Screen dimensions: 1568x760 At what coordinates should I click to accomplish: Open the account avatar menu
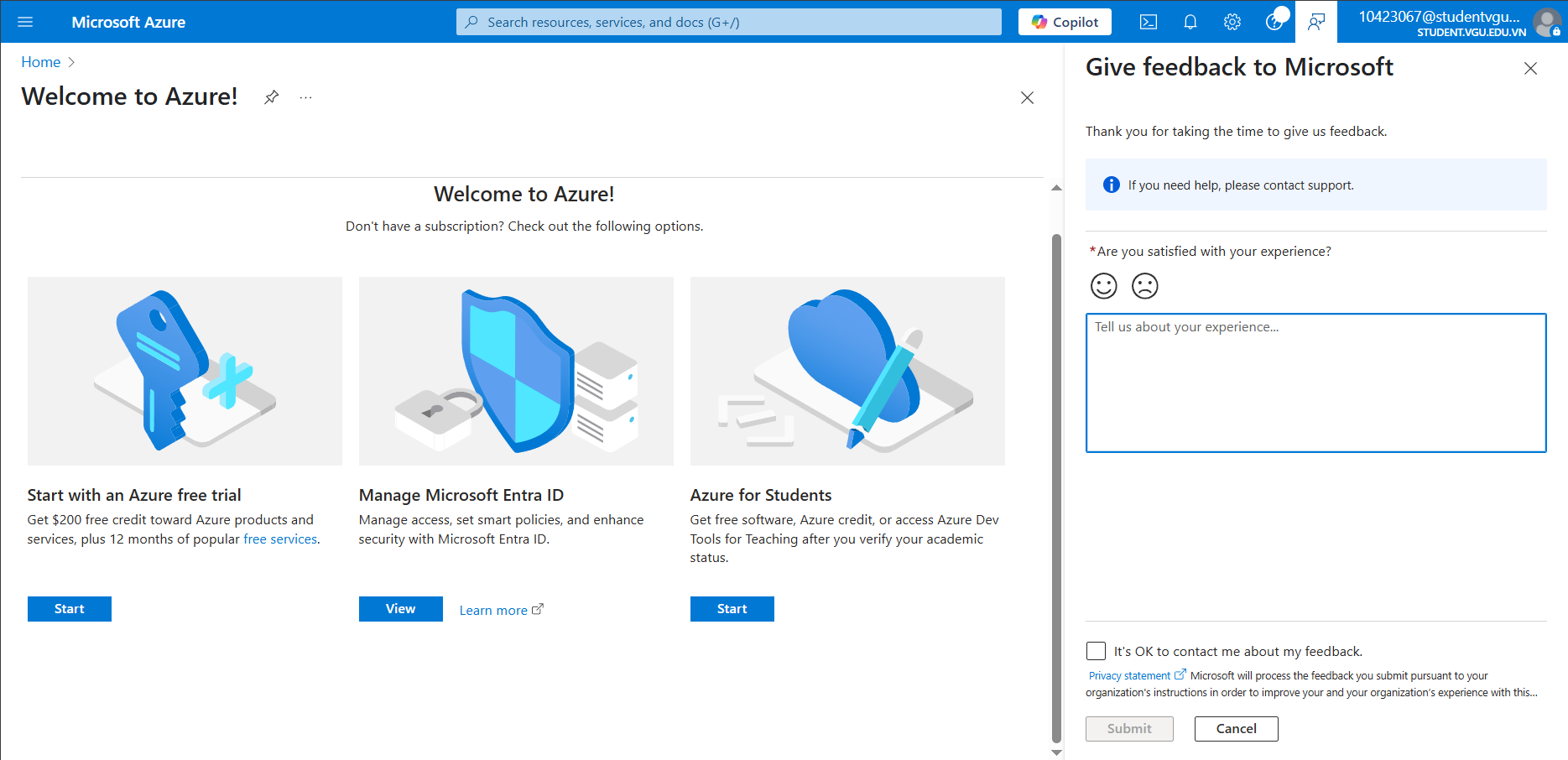[x=1547, y=22]
